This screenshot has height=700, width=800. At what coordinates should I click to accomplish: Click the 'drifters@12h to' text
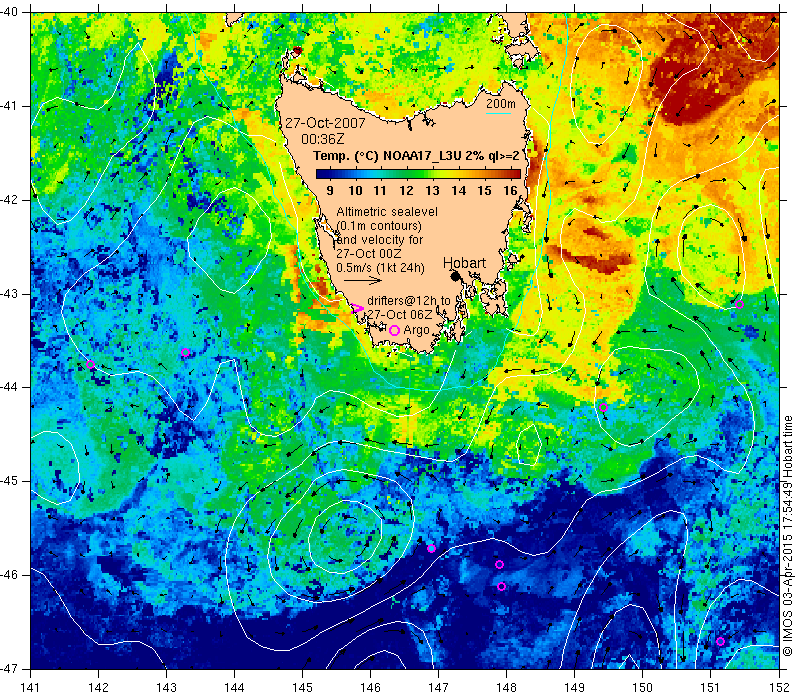409,301
